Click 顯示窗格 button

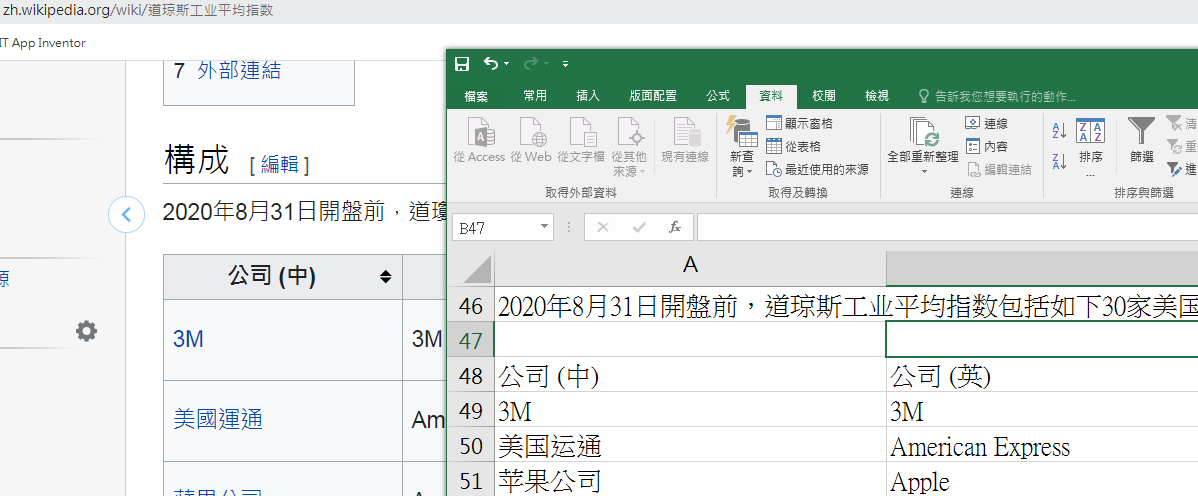click(798, 124)
